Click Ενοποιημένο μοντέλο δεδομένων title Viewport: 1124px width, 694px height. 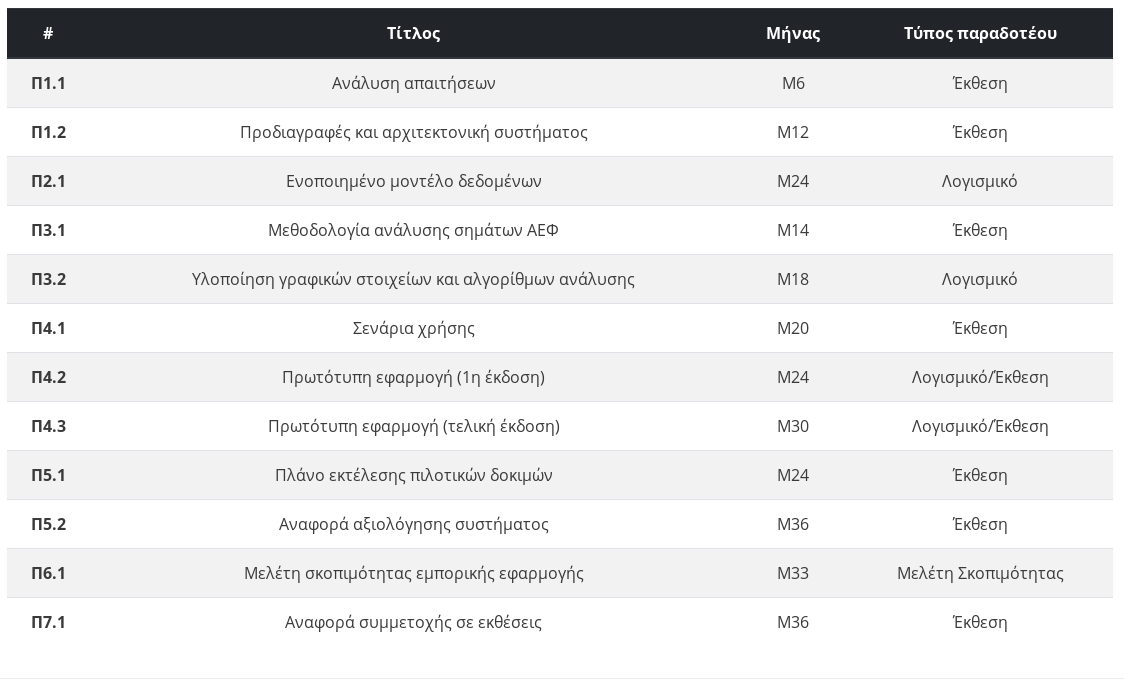point(414,181)
